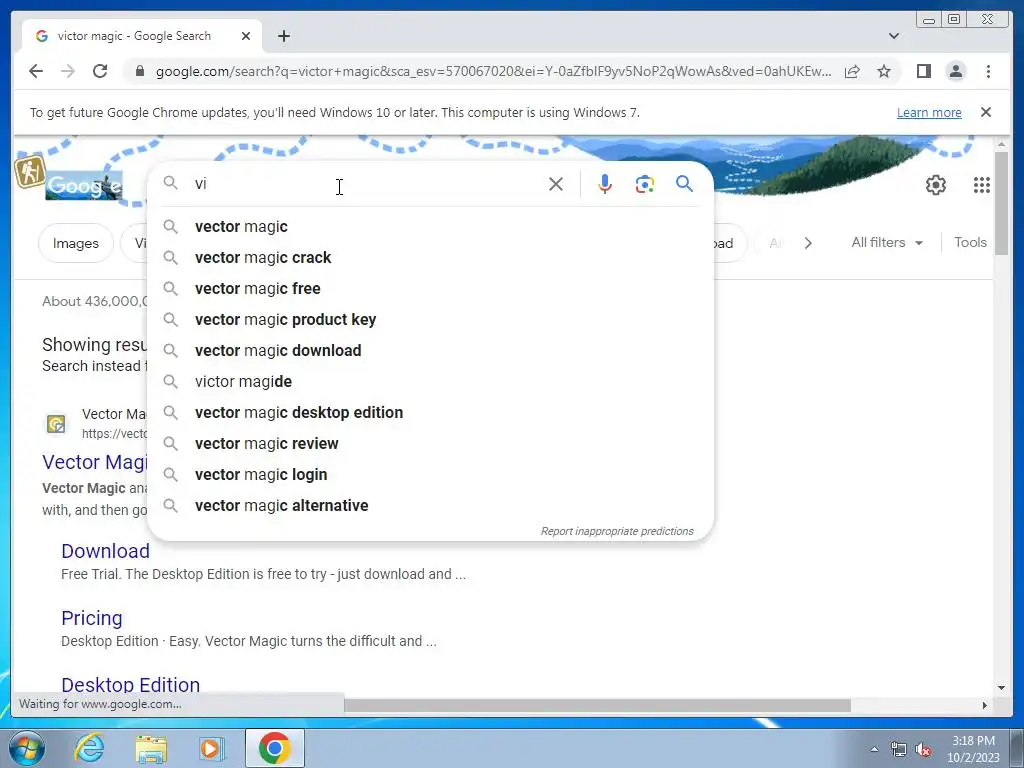Search by image with the Lens icon
Viewport: 1024px width, 768px height.
click(645, 184)
